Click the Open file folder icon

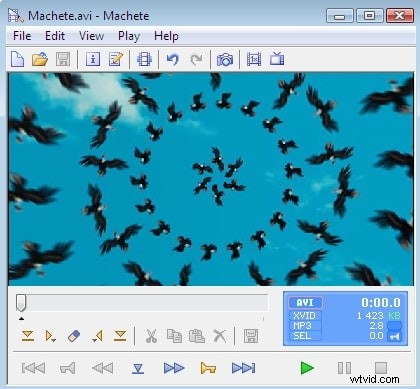pyautogui.click(x=40, y=59)
